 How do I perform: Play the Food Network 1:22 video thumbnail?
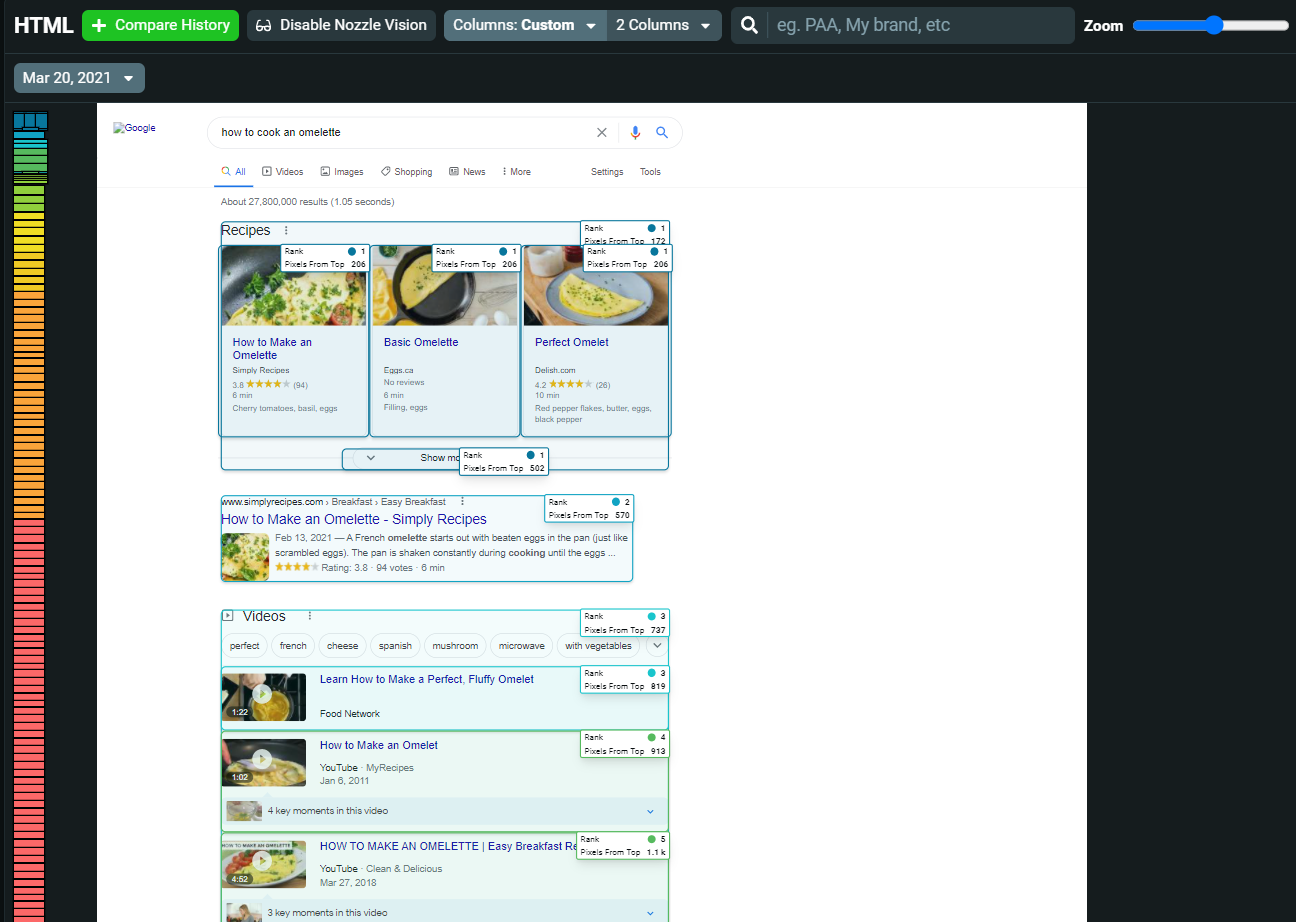[264, 698]
